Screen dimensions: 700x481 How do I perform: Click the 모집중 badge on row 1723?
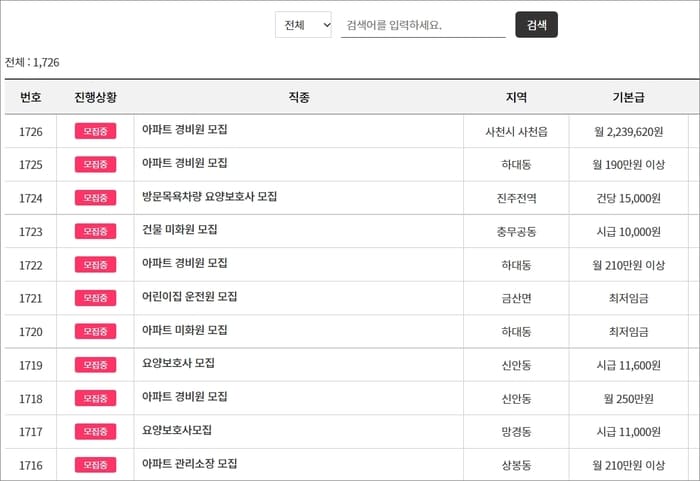pyautogui.click(x=96, y=231)
